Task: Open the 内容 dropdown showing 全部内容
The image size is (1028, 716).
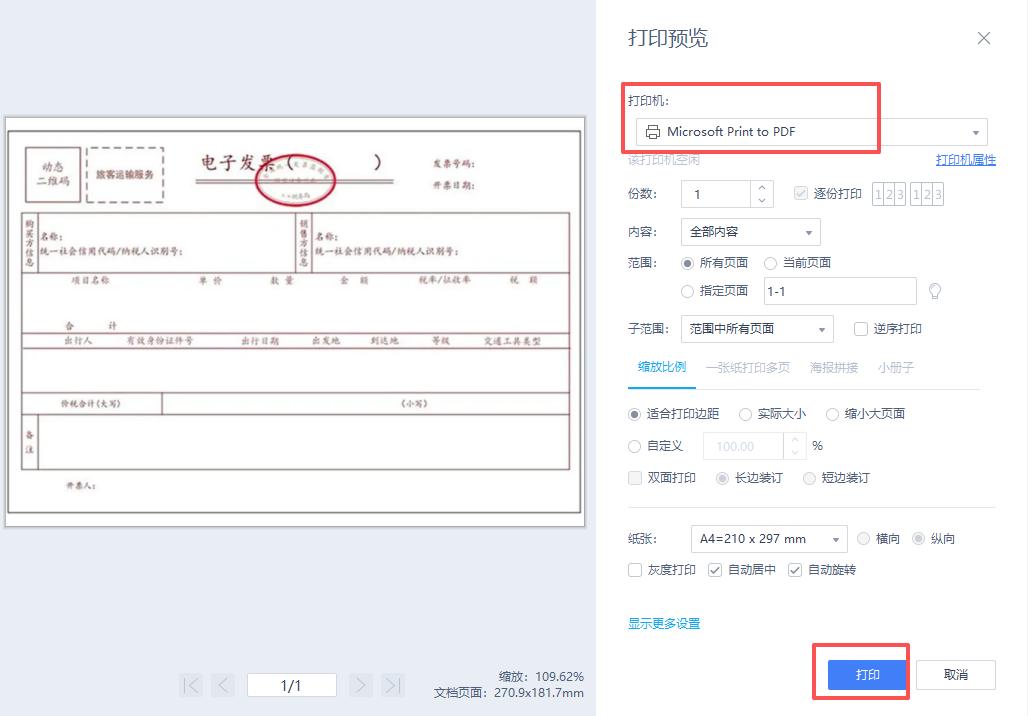Action: (750, 231)
